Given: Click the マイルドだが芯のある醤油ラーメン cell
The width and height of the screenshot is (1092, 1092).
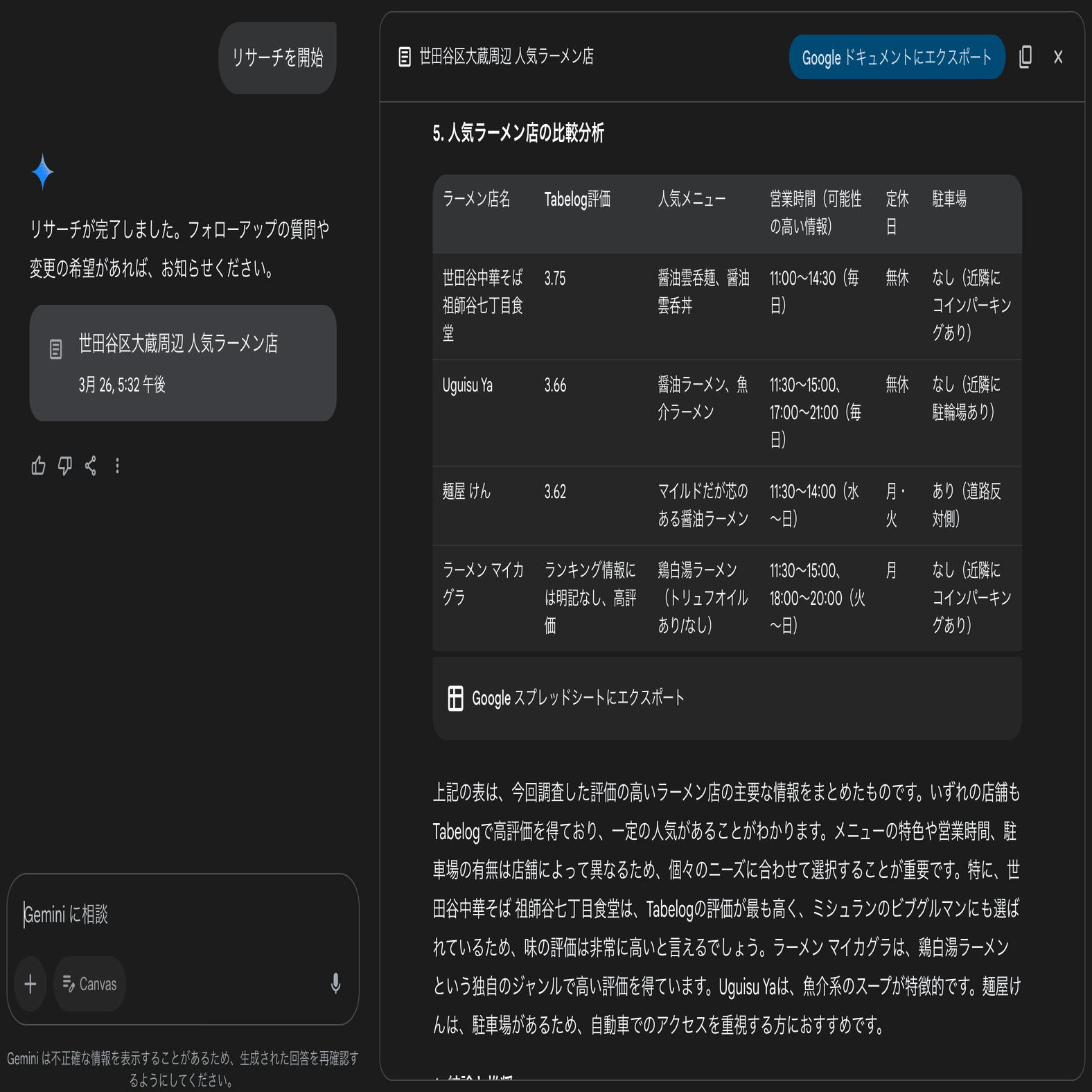Looking at the screenshot, I should 703,505.
